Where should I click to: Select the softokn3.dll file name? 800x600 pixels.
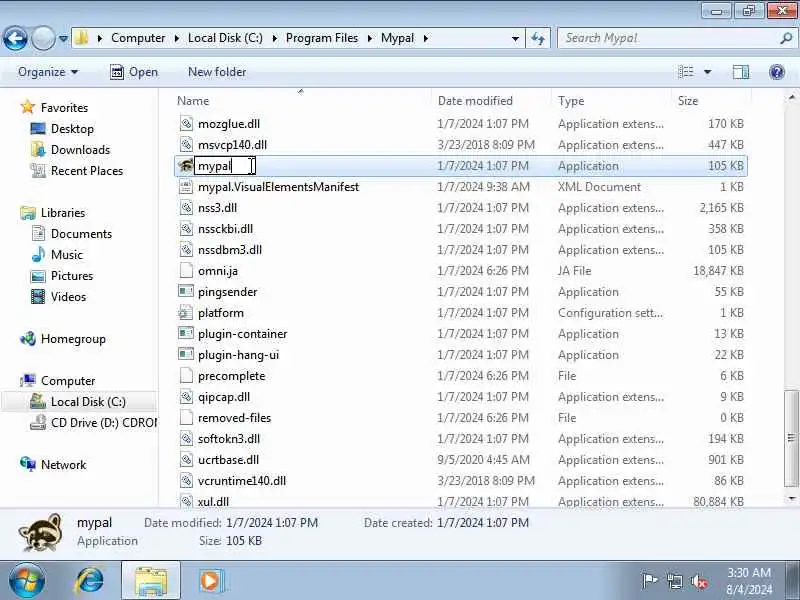coord(229,439)
